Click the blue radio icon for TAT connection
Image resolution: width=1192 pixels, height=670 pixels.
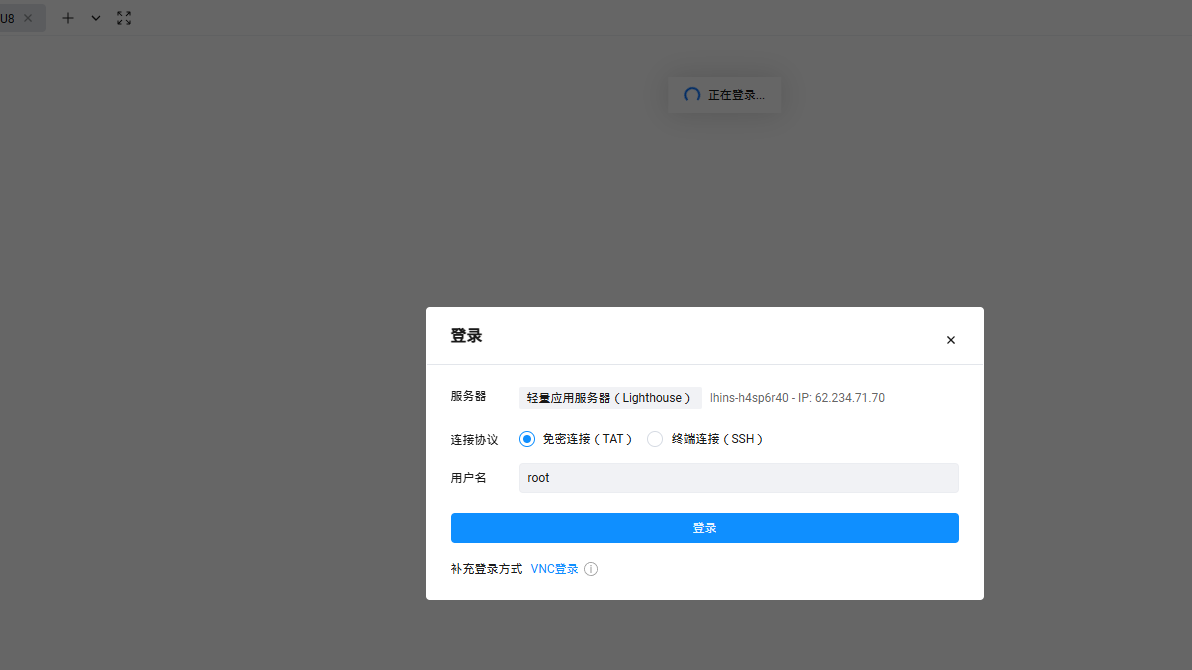527,438
